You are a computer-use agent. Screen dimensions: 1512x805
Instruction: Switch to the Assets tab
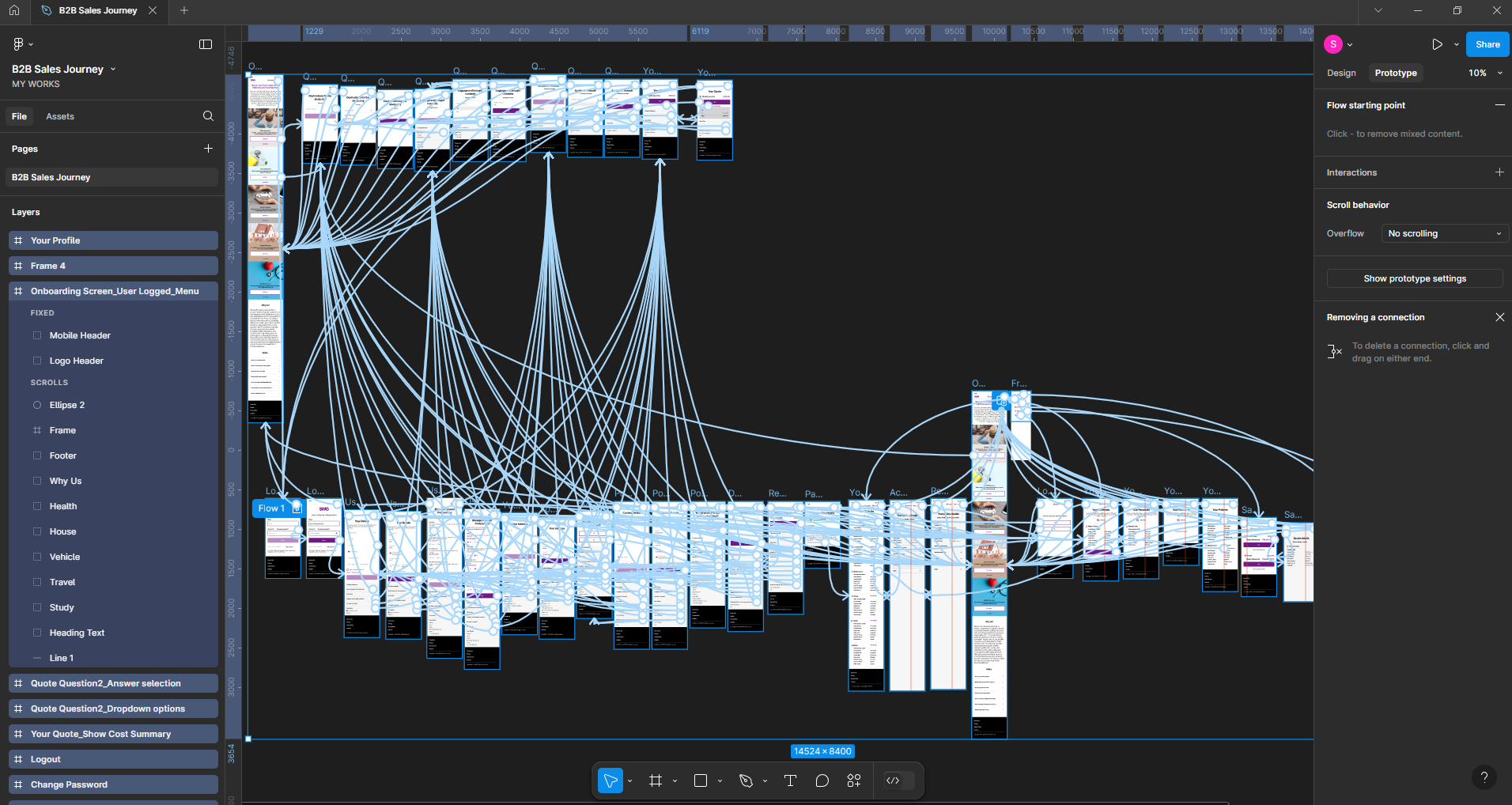pos(60,116)
